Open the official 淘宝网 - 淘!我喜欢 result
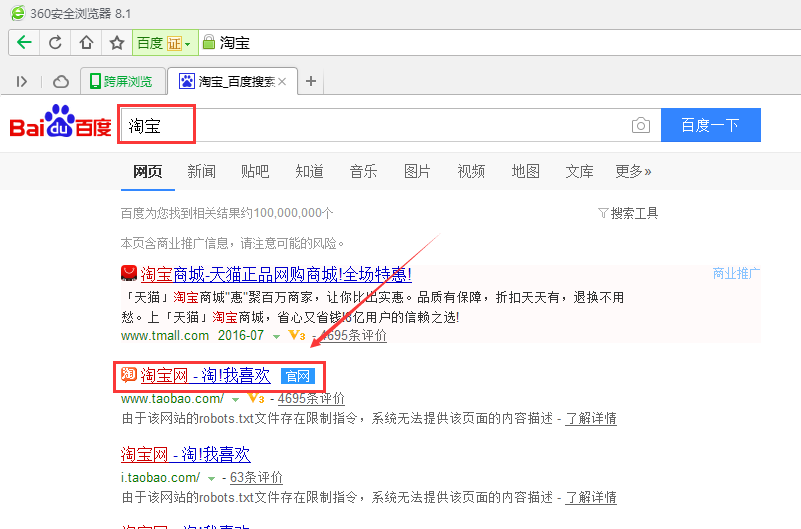The width and height of the screenshot is (801, 529). (x=205, y=376)
